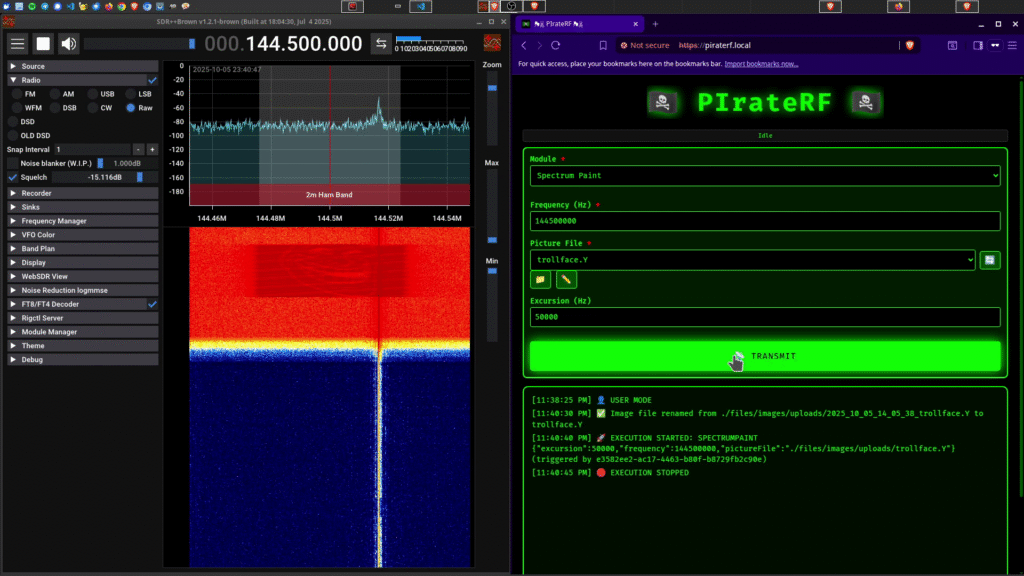The image size is (1024, 576).
Task: Mute audio with the speaker icon
Action: click(x=68, y=43)
